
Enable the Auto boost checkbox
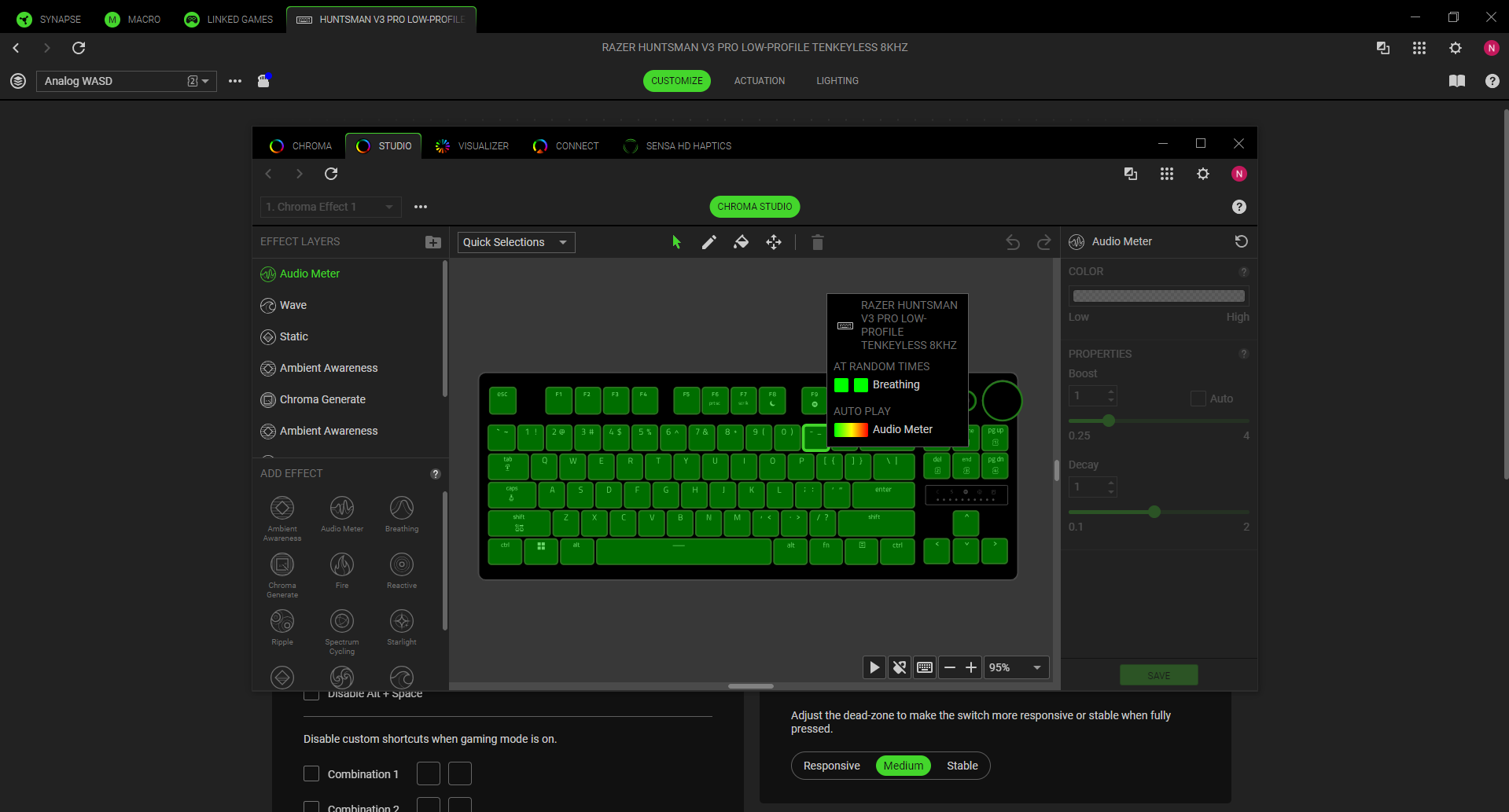click(x=1198, y=399)
